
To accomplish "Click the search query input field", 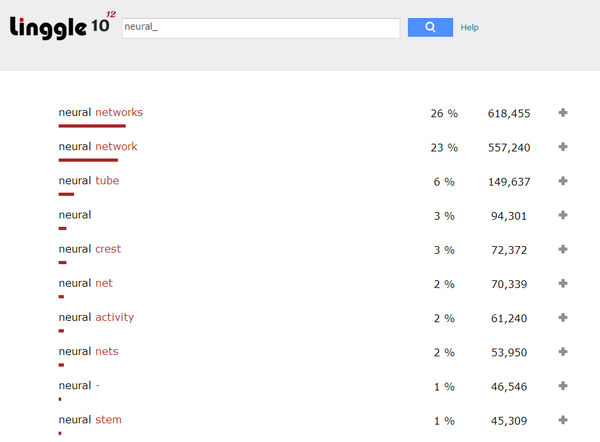I will [260, 28].
